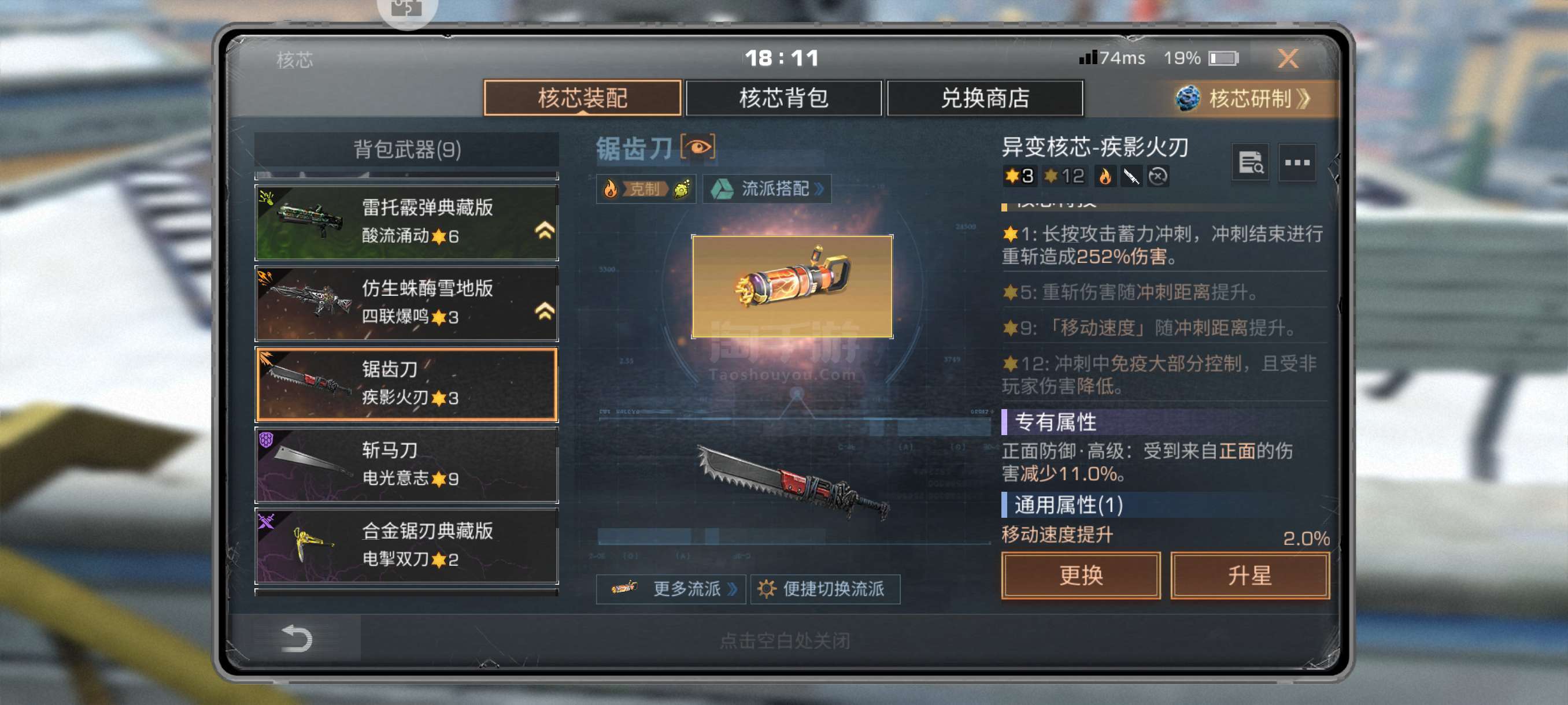Image resolution: width=1568 pixels, height=705 pixels.
Task: Click the flame element icon under core name
Action: tap(1105, 176)
